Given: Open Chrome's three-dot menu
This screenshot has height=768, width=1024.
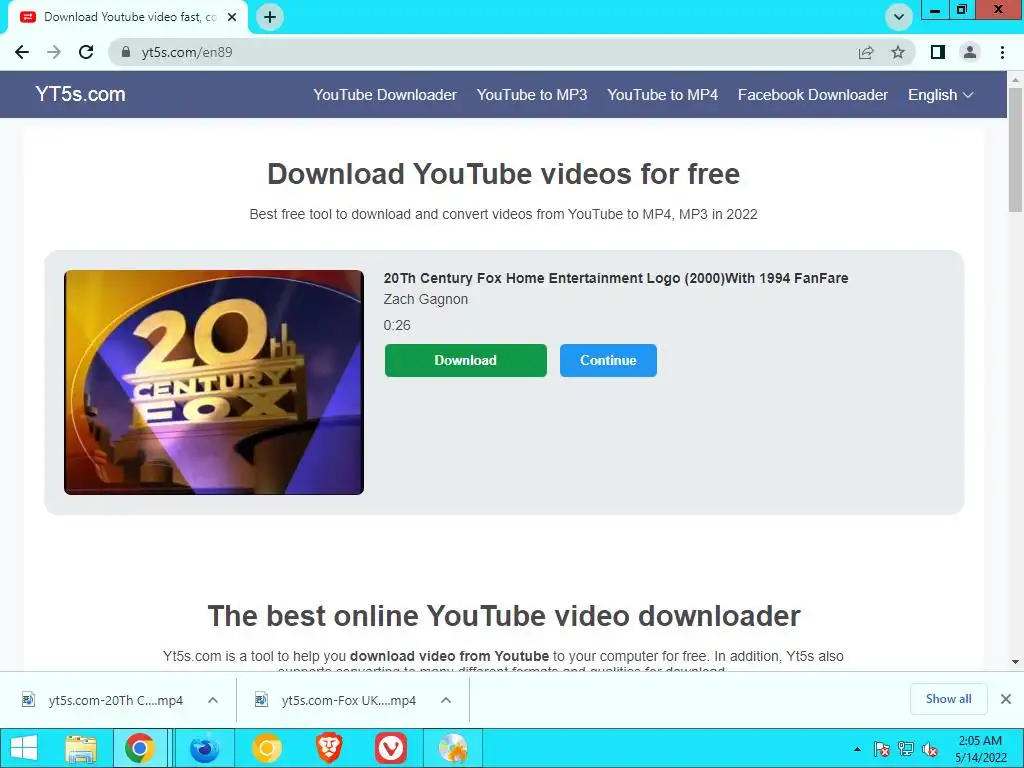Looking at the screenshot, I should (1002, 52).
